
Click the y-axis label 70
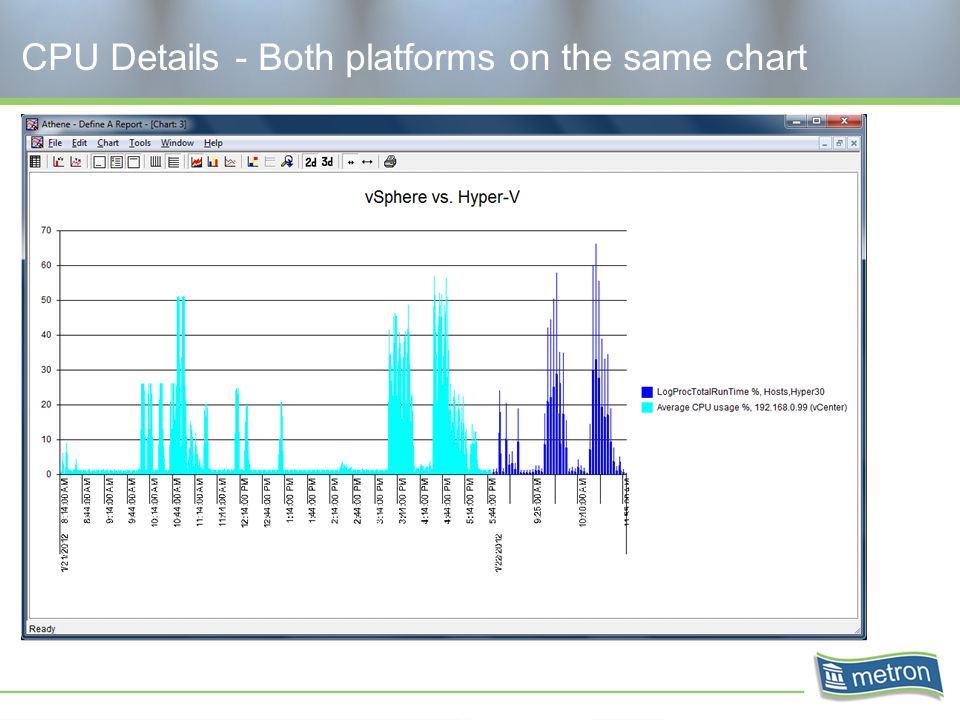tap(47, 230)
